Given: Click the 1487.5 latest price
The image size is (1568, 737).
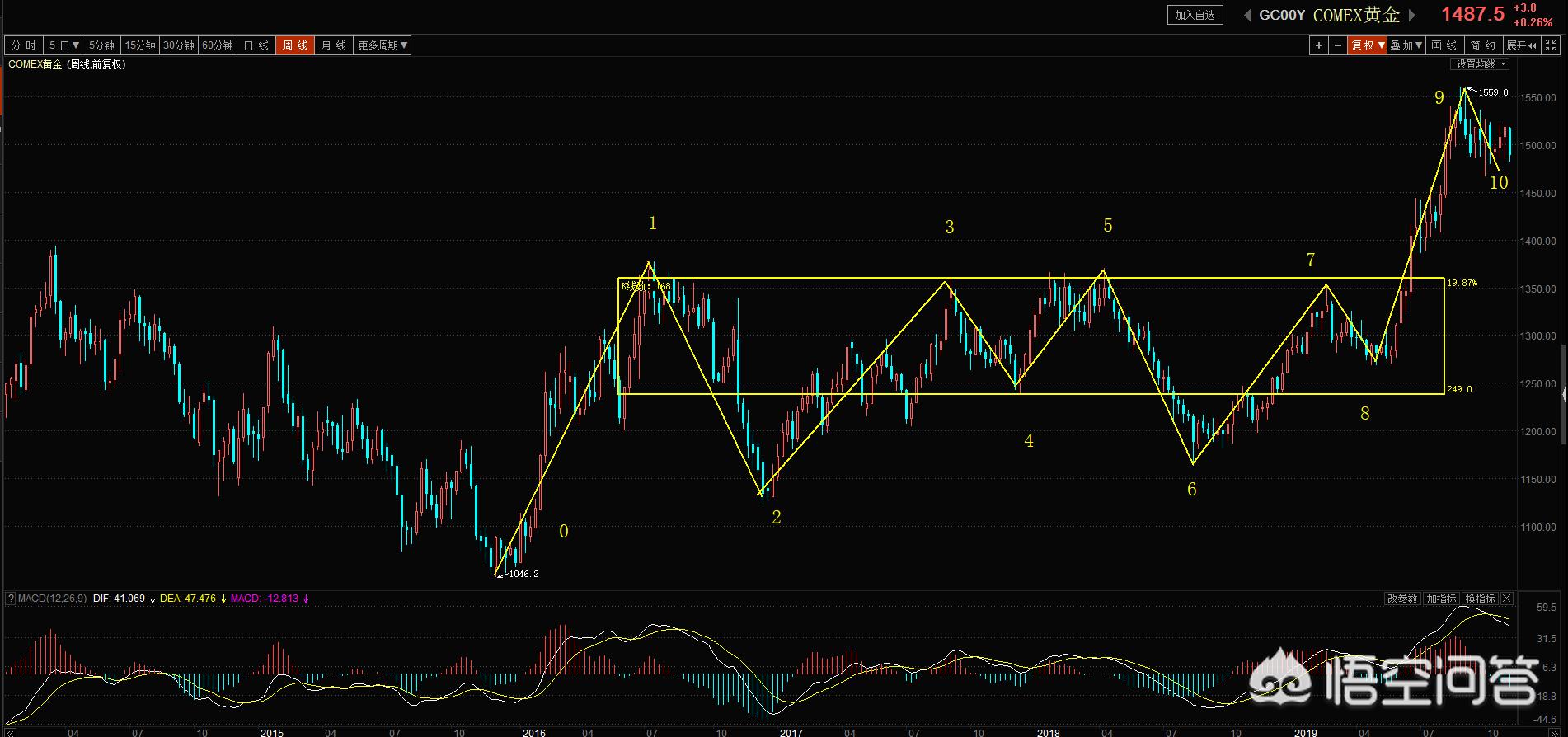Looking at the screenshot, I should pyautogui.click(x=1472, y=14).
